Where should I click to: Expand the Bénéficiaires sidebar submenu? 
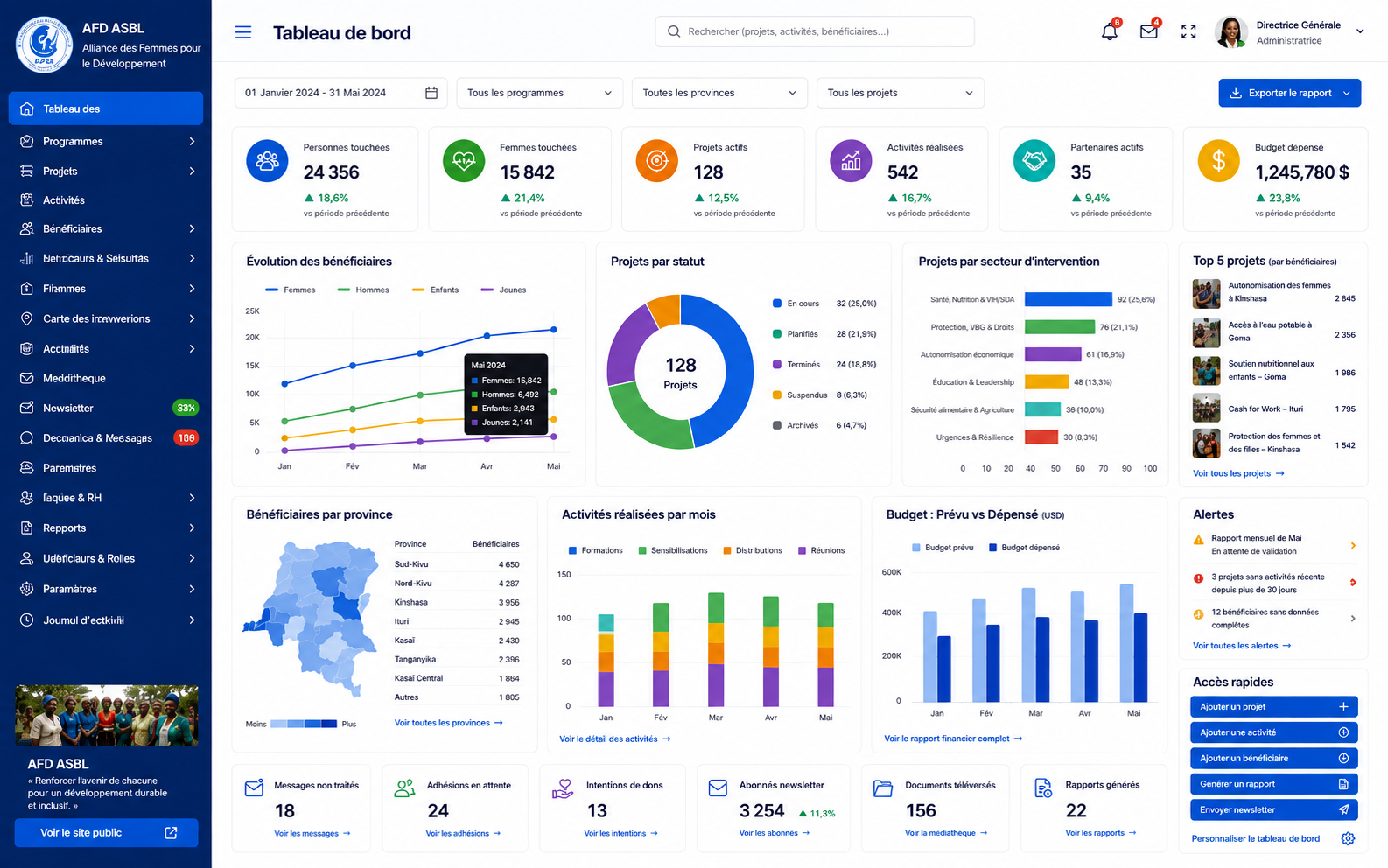point(192,228)
